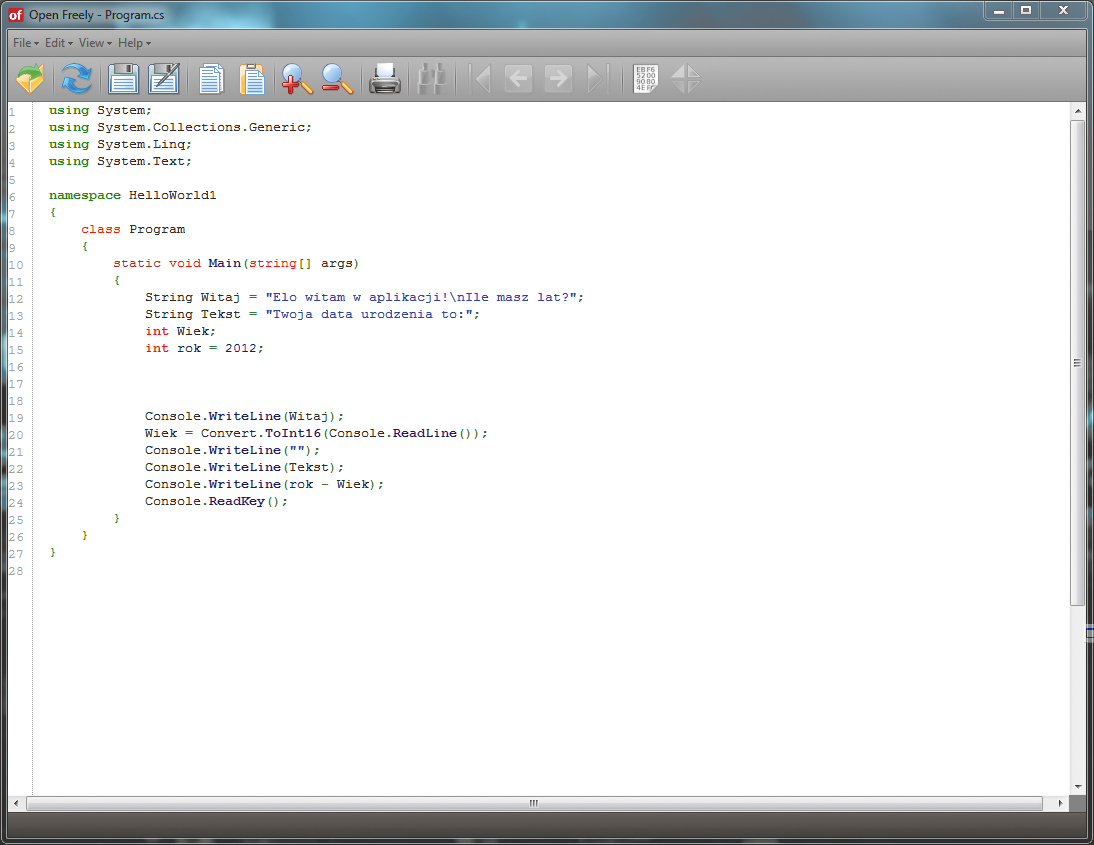Click the Print icon in toolbar

(x=385, y=78)
